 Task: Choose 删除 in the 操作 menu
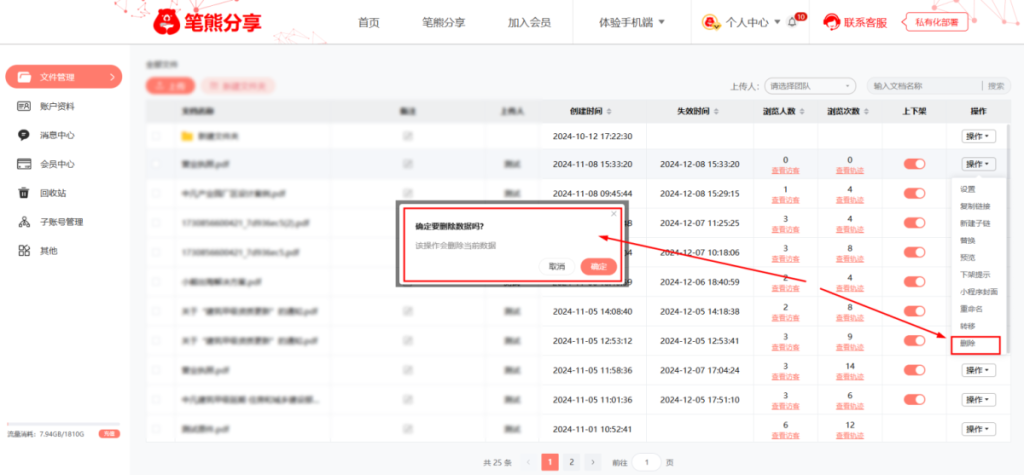[x=968, y=342]
